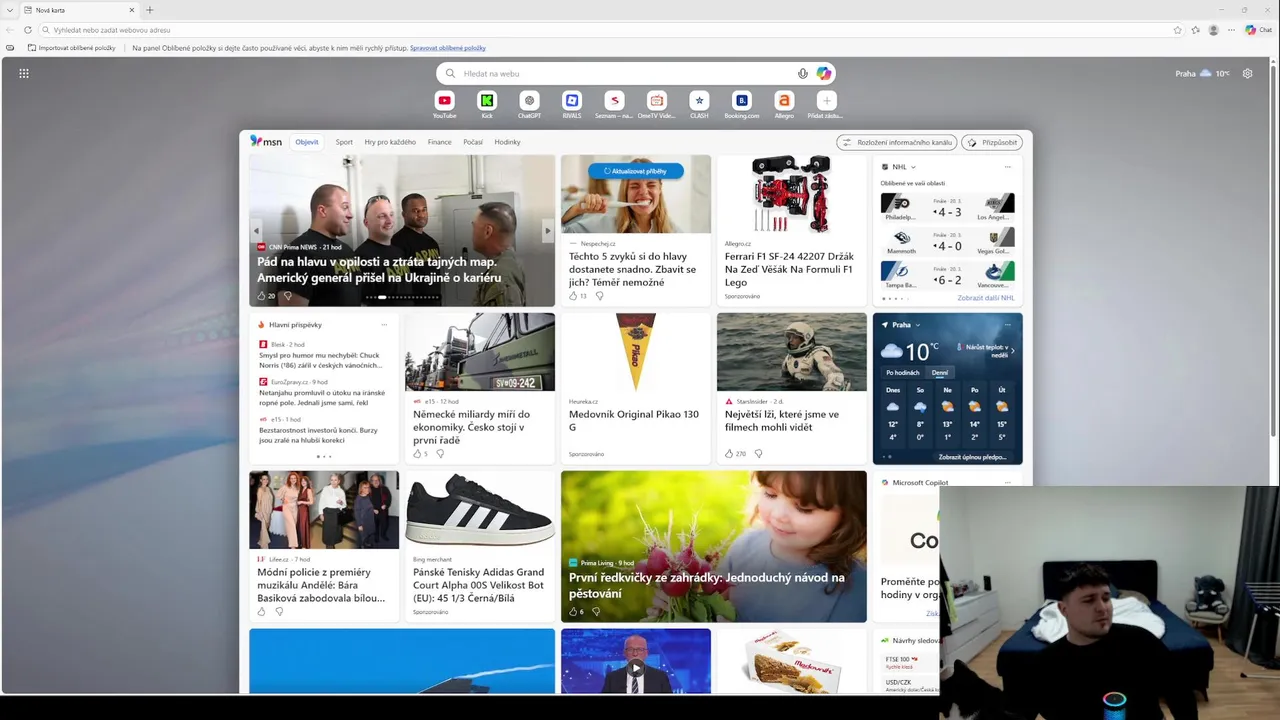Open Zobrazit další NHL link

(986, 298)
